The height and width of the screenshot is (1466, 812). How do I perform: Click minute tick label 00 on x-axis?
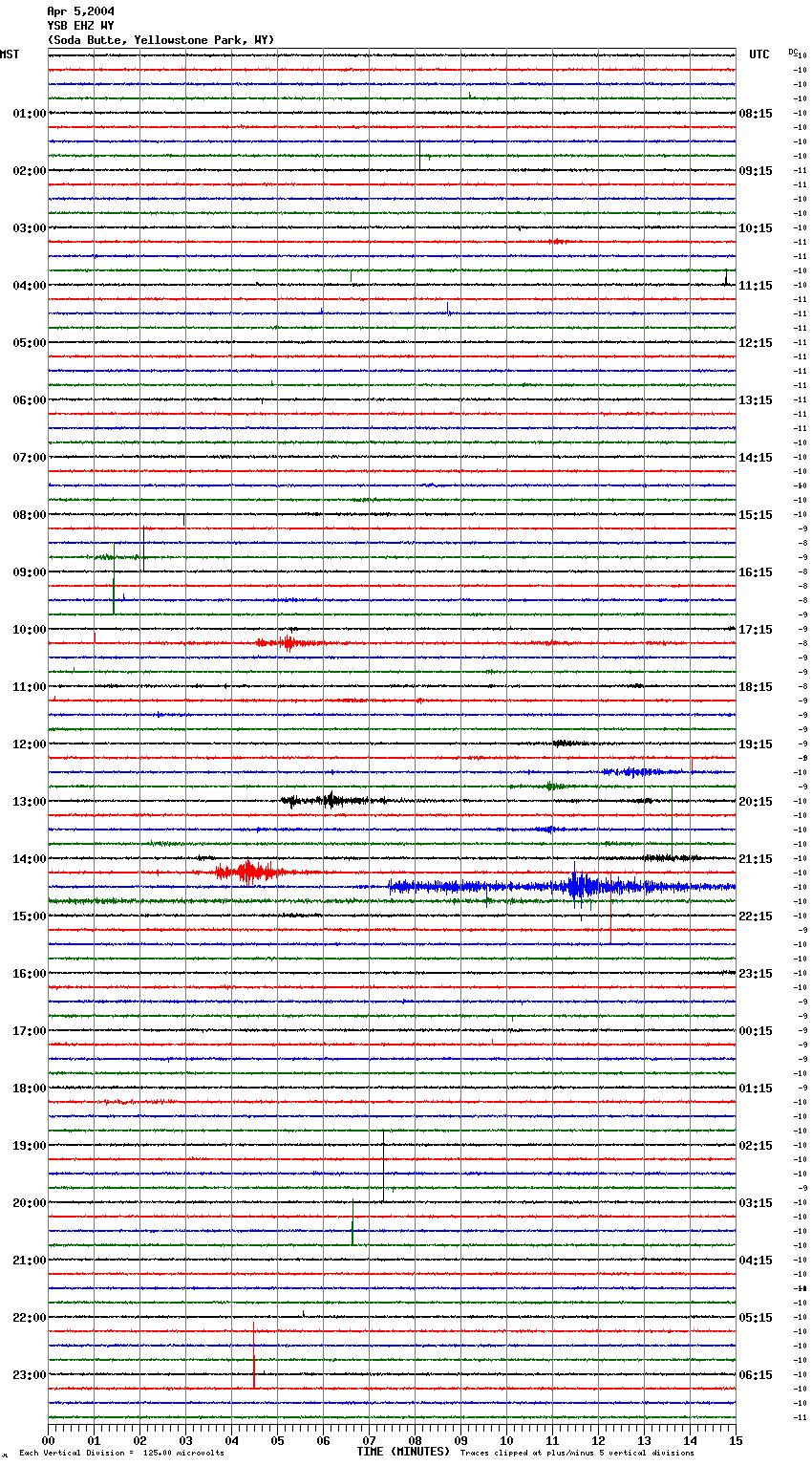point(48,1440)
